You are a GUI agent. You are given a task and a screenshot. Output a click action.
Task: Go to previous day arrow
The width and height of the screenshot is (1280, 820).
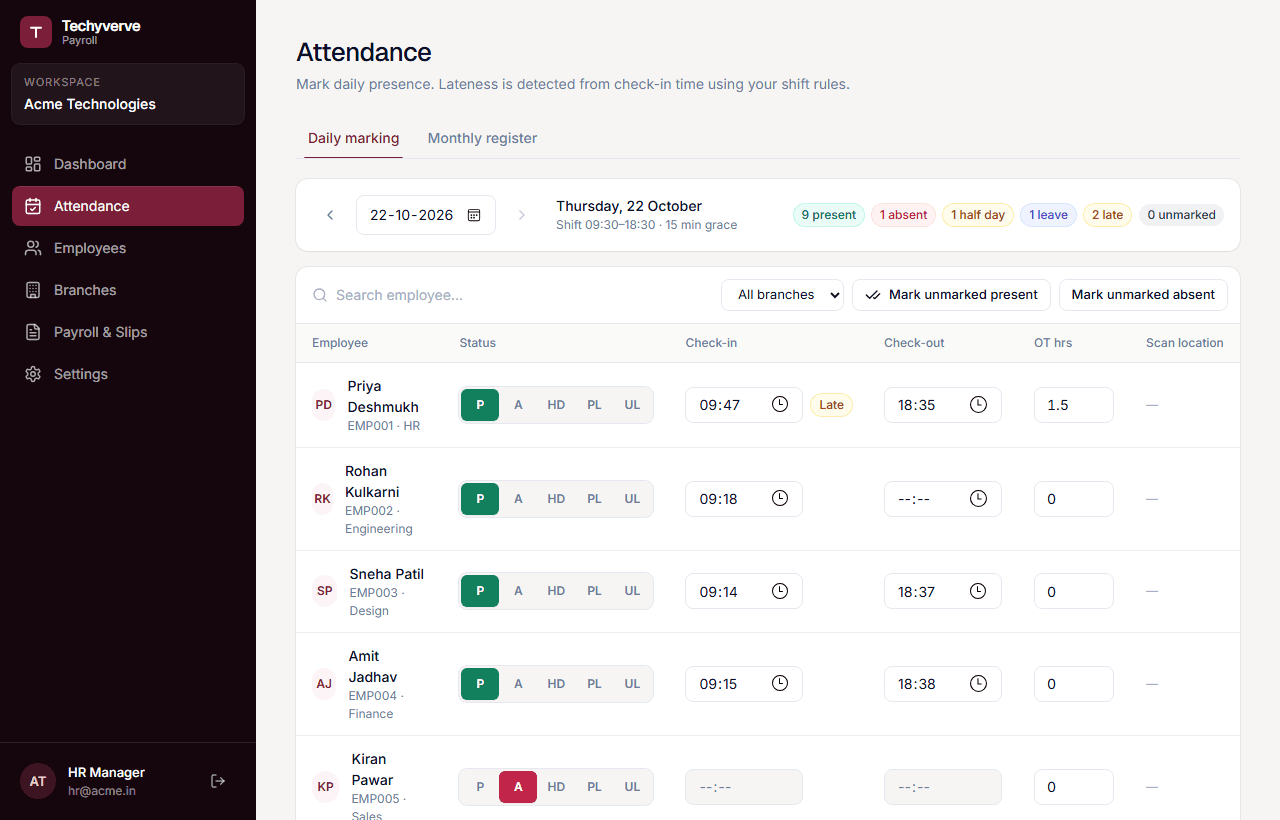point(330,215)
